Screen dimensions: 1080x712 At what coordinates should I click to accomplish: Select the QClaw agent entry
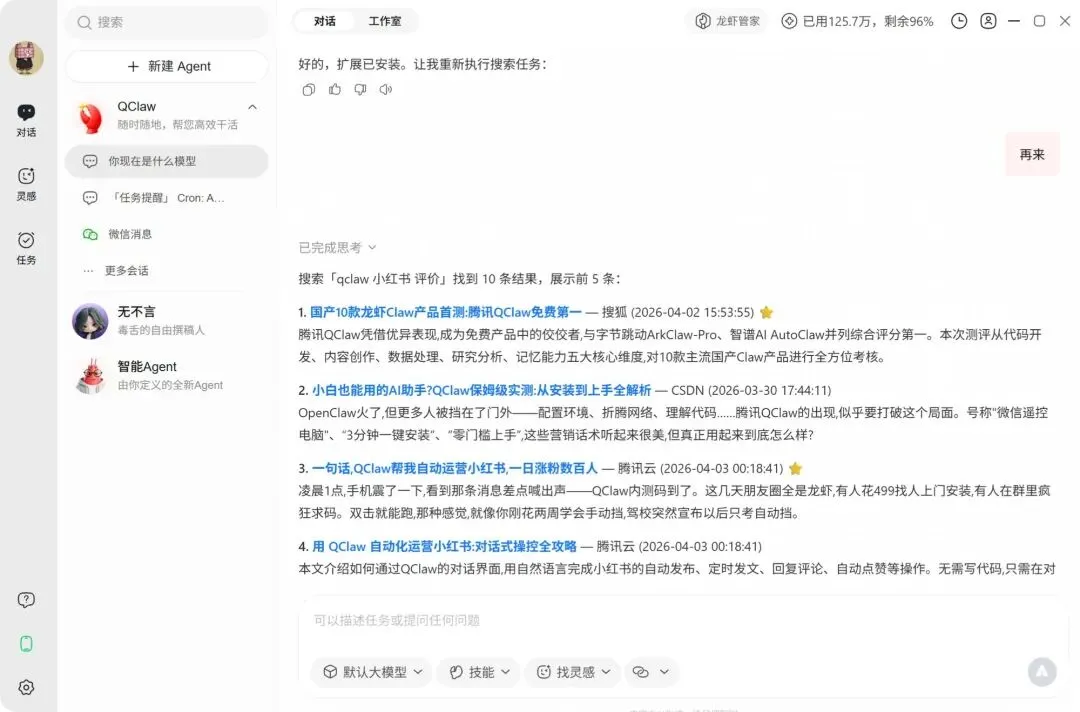(167, 115)
